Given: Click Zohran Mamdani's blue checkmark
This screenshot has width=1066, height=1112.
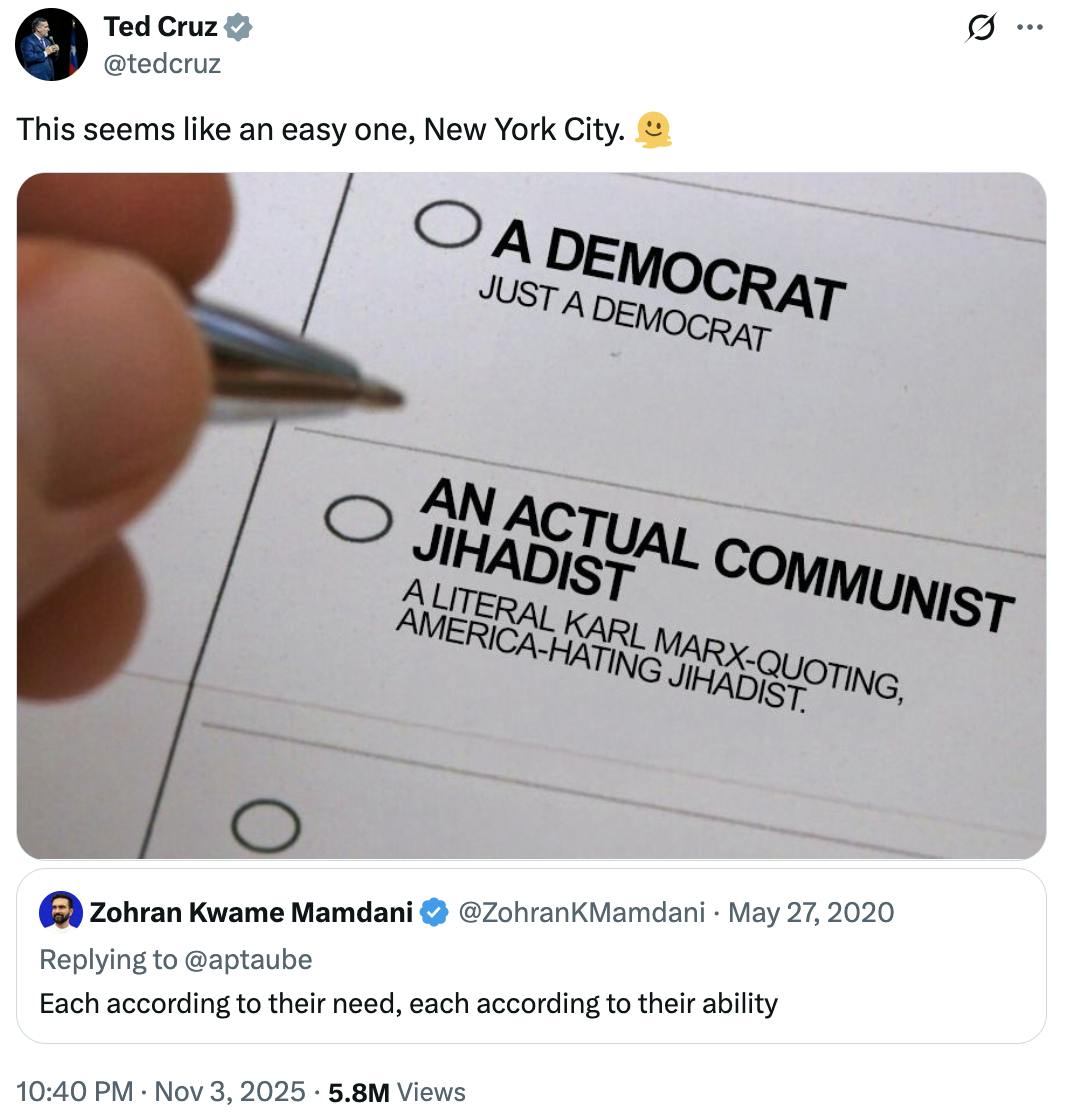Looking at the screenshot, I should [432, 912].
